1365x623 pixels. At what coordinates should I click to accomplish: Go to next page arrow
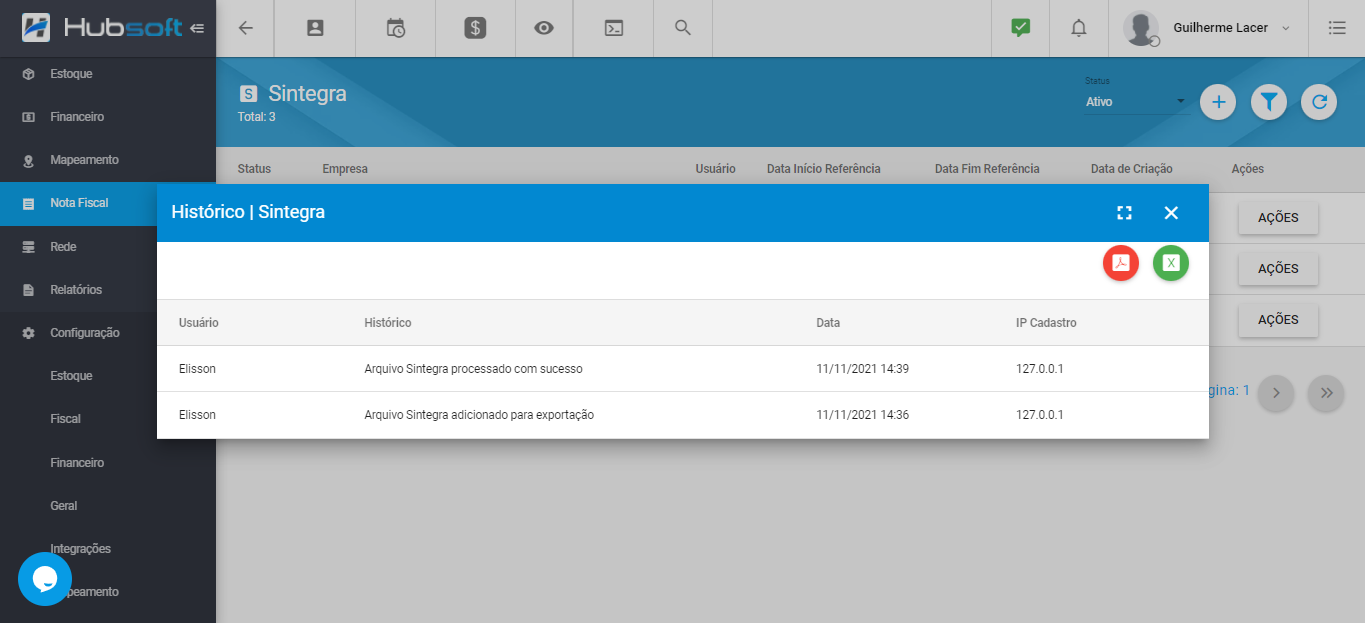[x=1276, y=393]
